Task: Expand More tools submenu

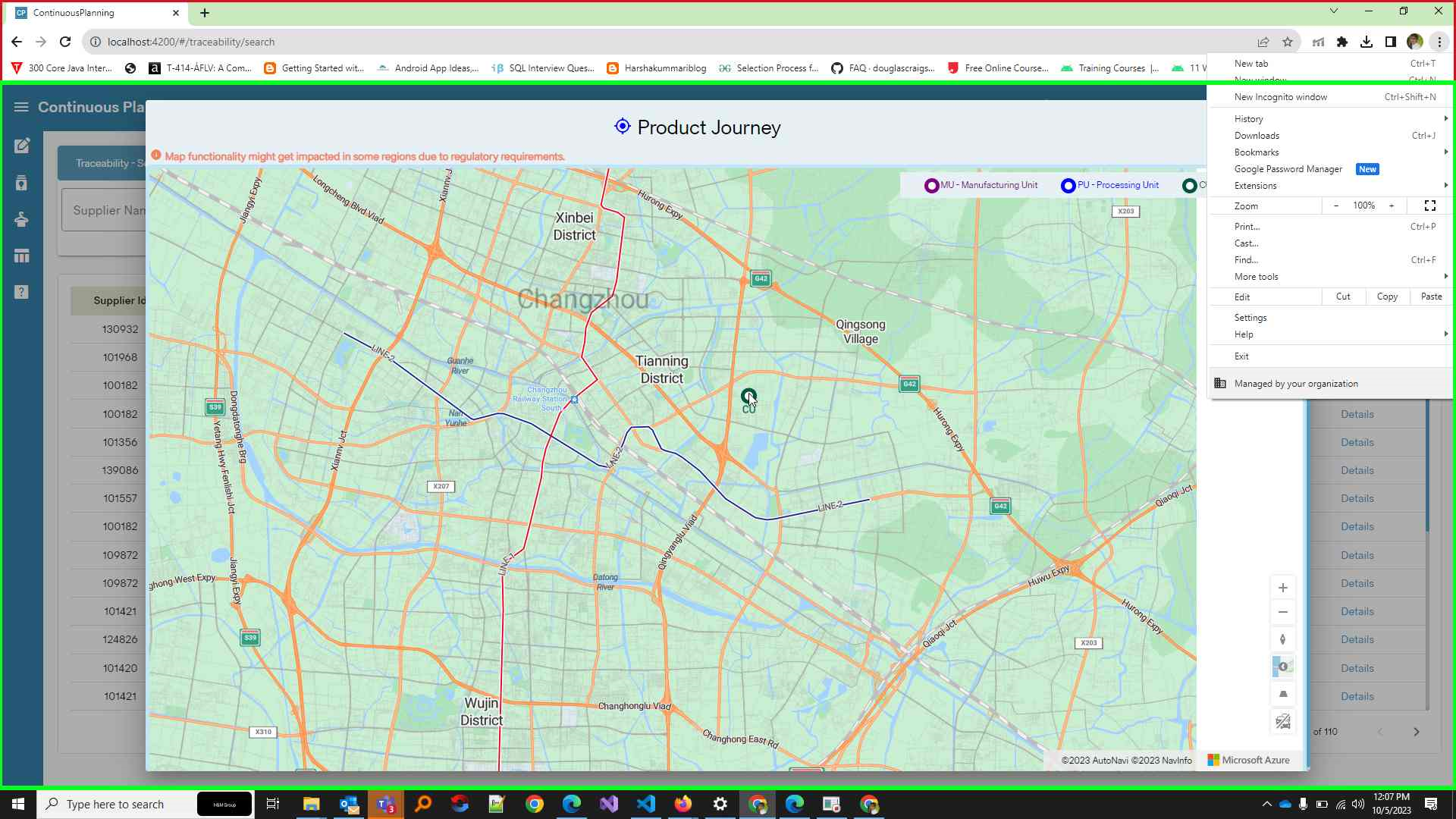Action: pos(1331,277)
